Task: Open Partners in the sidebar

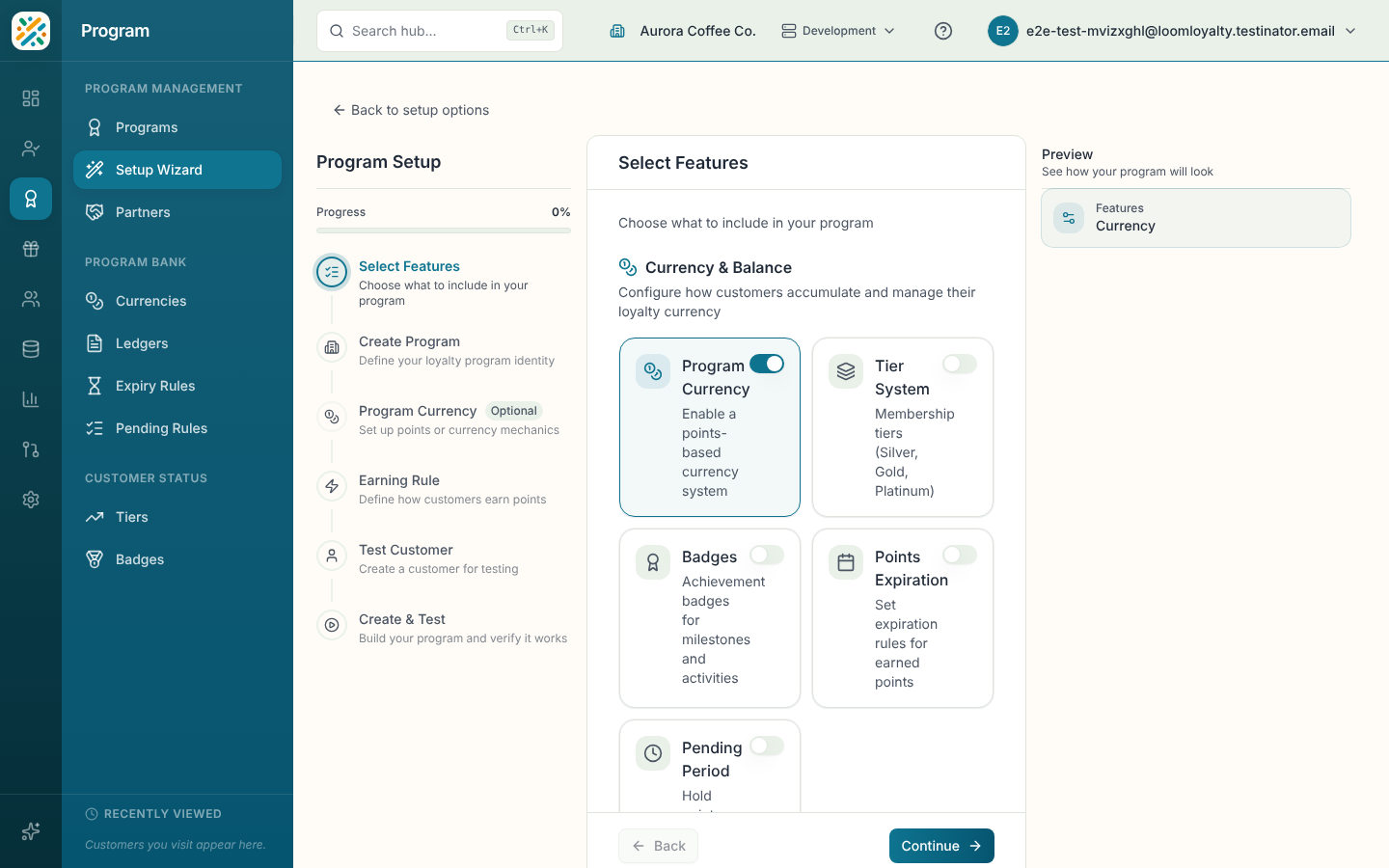Action: 177,212
